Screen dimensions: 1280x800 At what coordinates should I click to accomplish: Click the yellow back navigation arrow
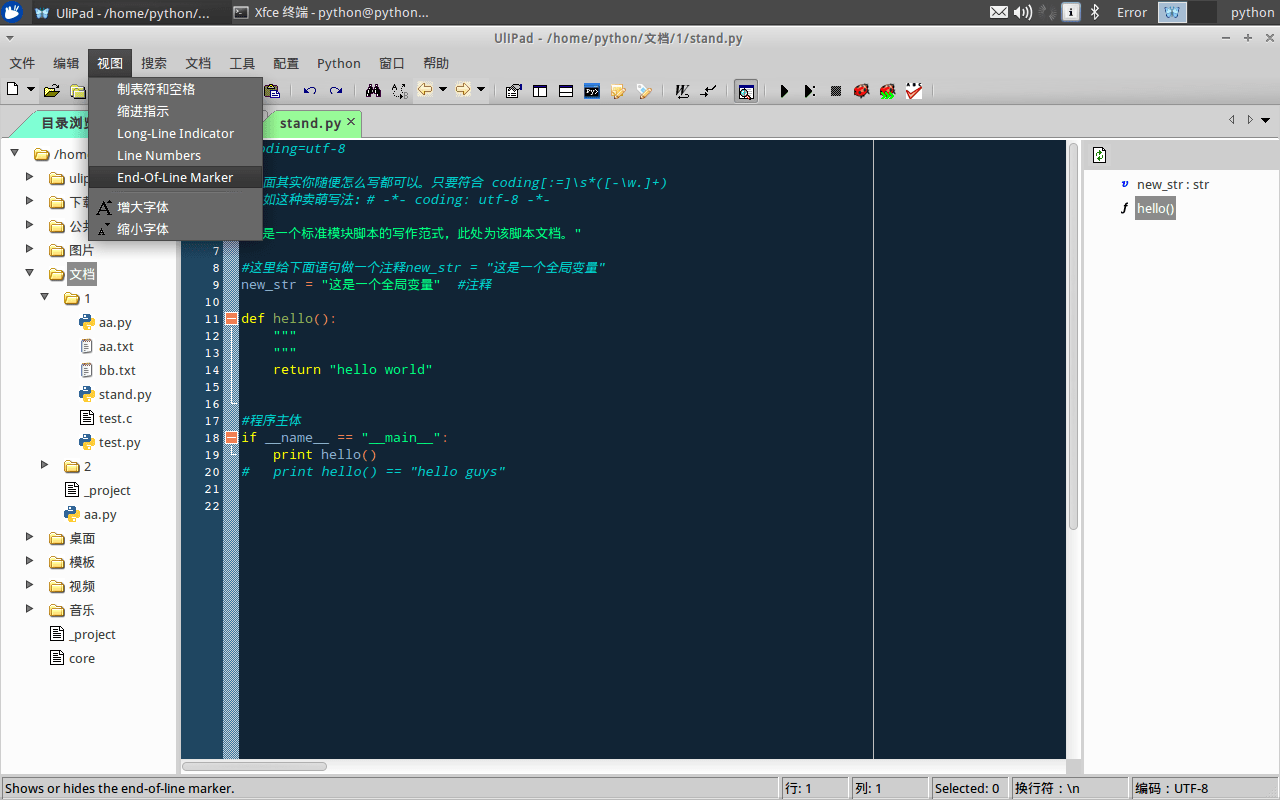[x=425, y=90]
